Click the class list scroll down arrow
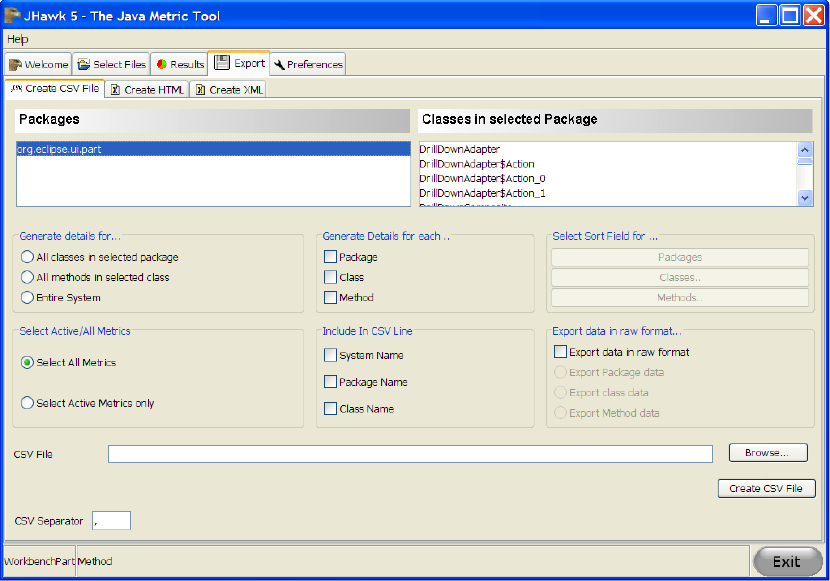Image resolution: width=830 pixels, height=581 pixels. pyautogui.click(x=805, y=198)
